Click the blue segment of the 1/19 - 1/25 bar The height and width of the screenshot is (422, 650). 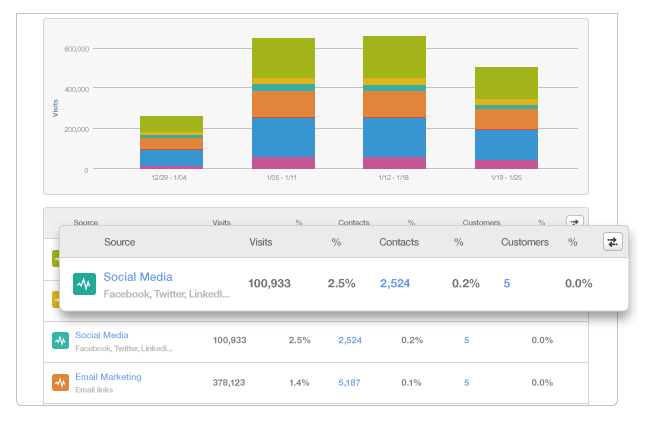pyautogui.click(x=507, y=145)
